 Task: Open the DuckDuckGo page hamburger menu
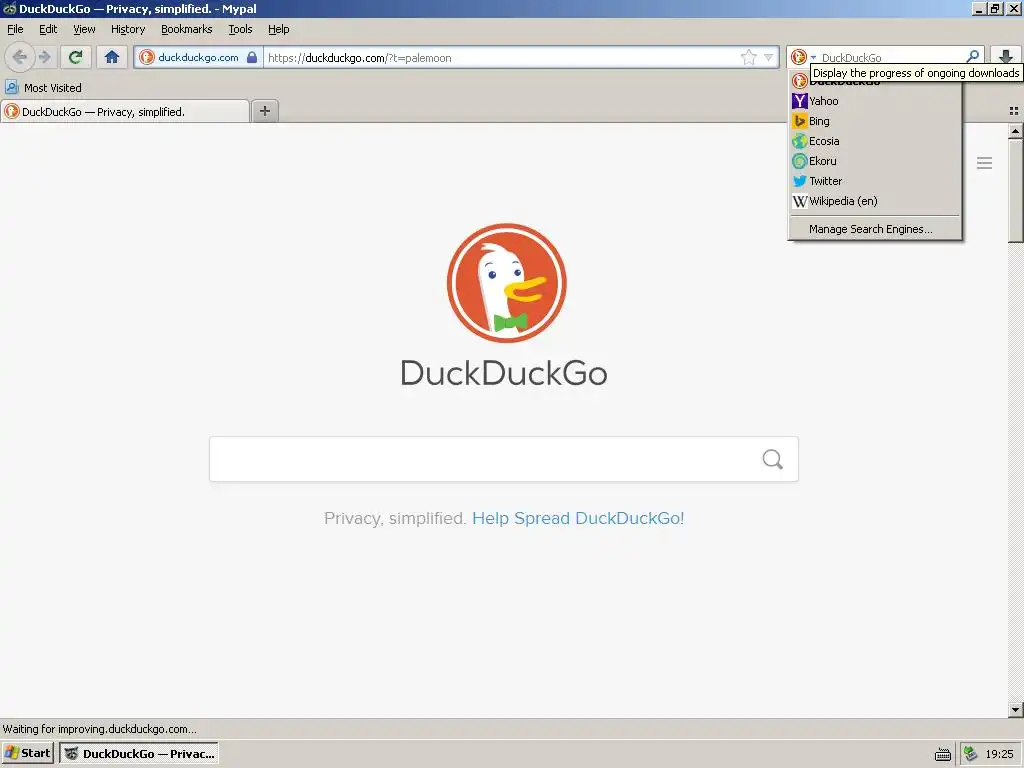[x=984, y=163]
